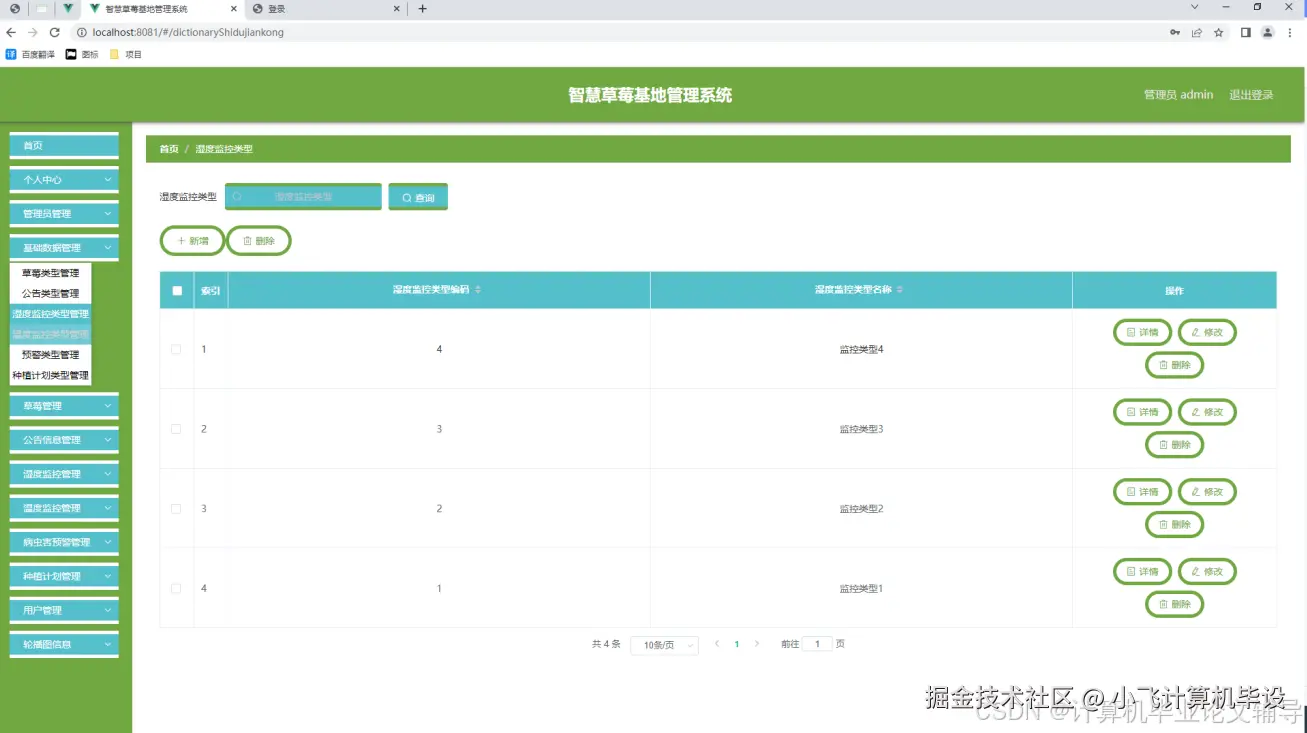The image size is (1307, 733).
Task: Sort by 湿度监控类型名称 column arrows
Action: point(900,290)
